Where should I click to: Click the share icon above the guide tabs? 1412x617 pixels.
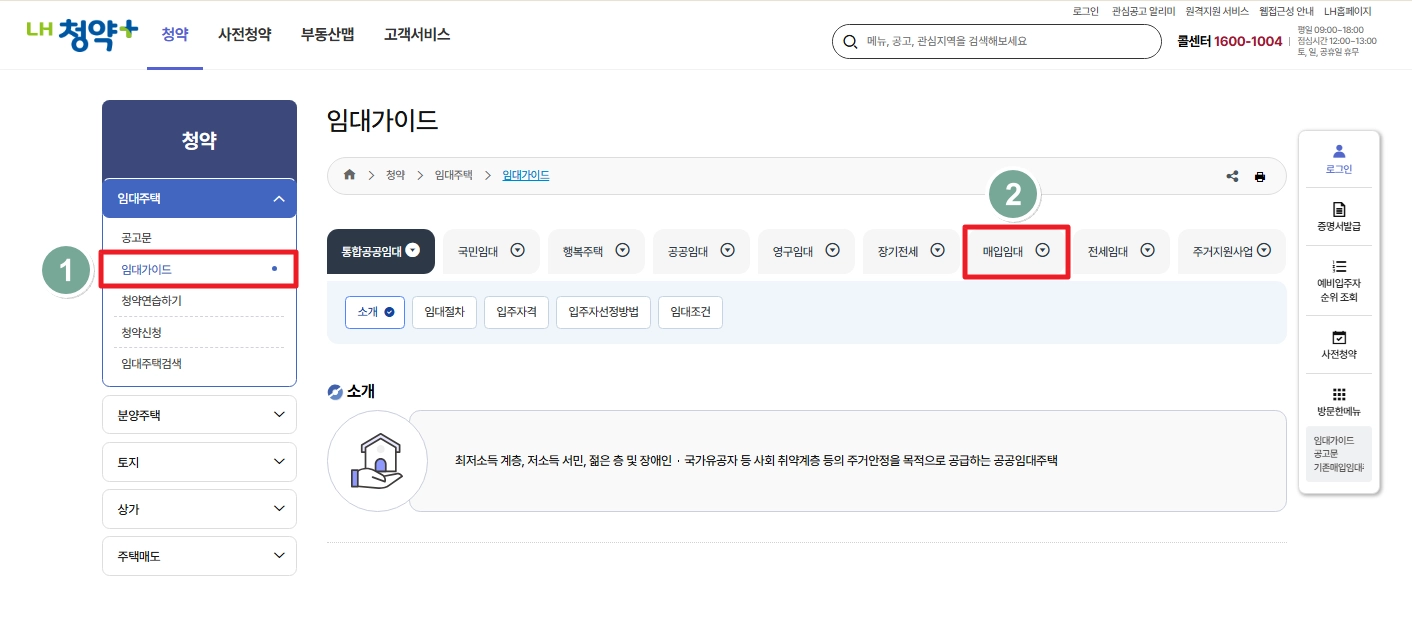(x=1232, y=175)
